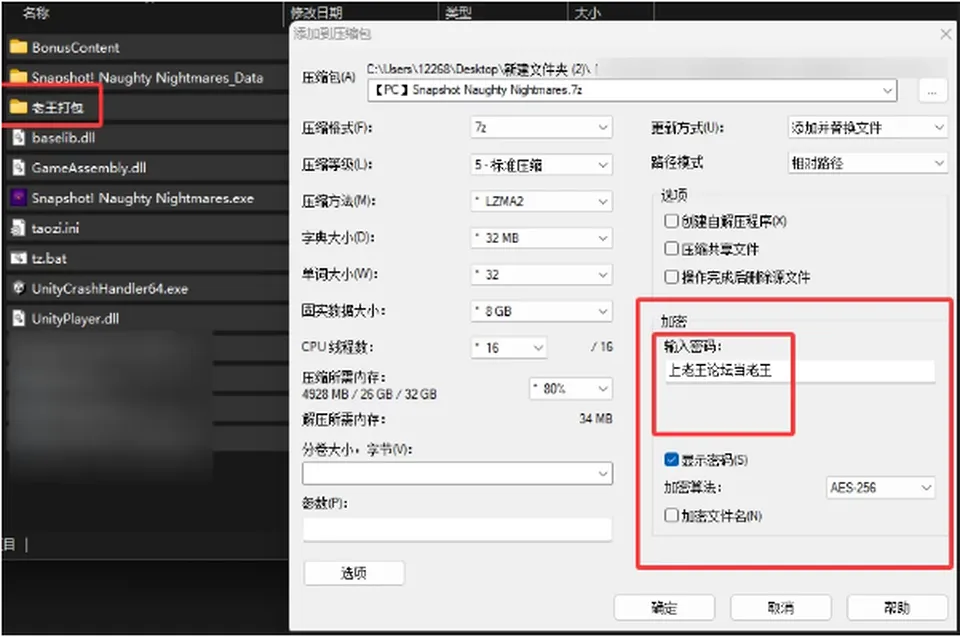
Task: Open the 更新方式 dropdown
Action: [868, 127]
